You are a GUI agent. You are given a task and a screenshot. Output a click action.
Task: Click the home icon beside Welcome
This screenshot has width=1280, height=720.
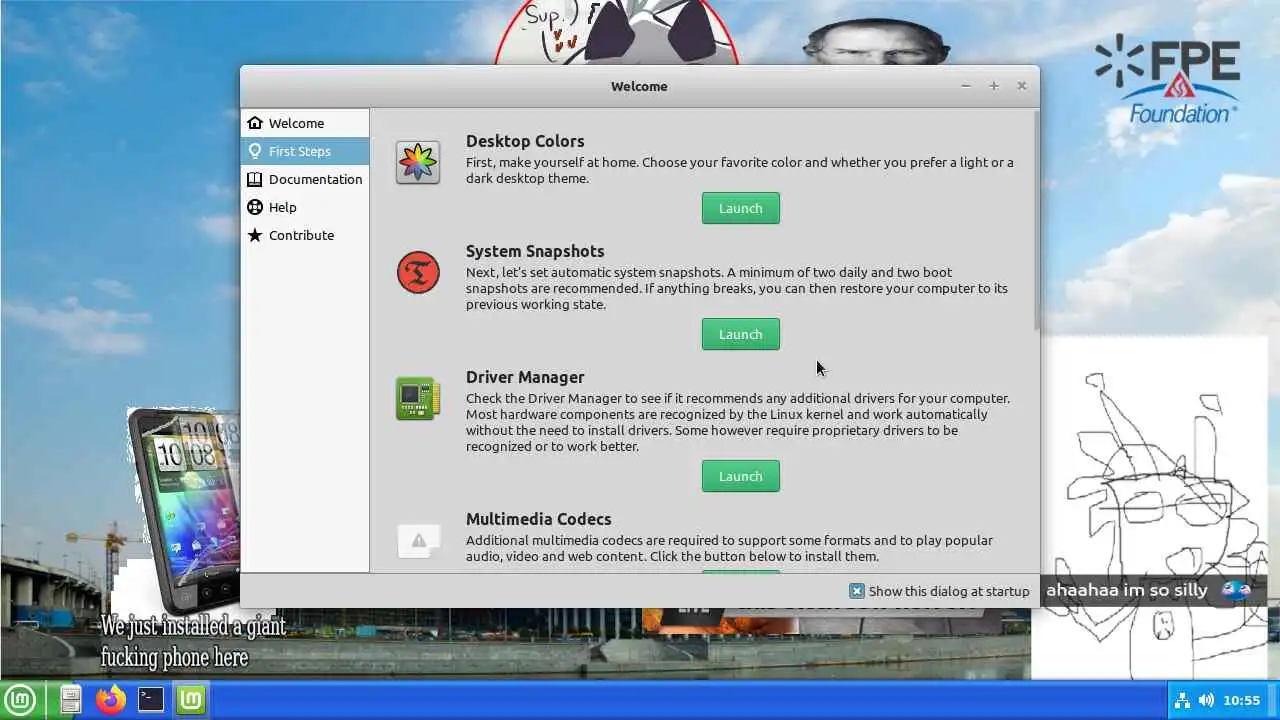(x=255, y=123)
